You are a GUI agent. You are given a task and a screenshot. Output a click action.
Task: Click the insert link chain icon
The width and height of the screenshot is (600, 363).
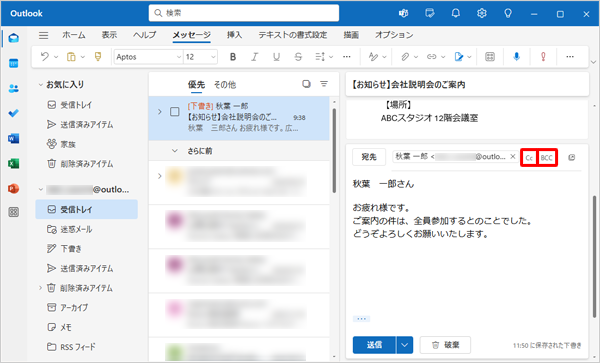(432, 57)
